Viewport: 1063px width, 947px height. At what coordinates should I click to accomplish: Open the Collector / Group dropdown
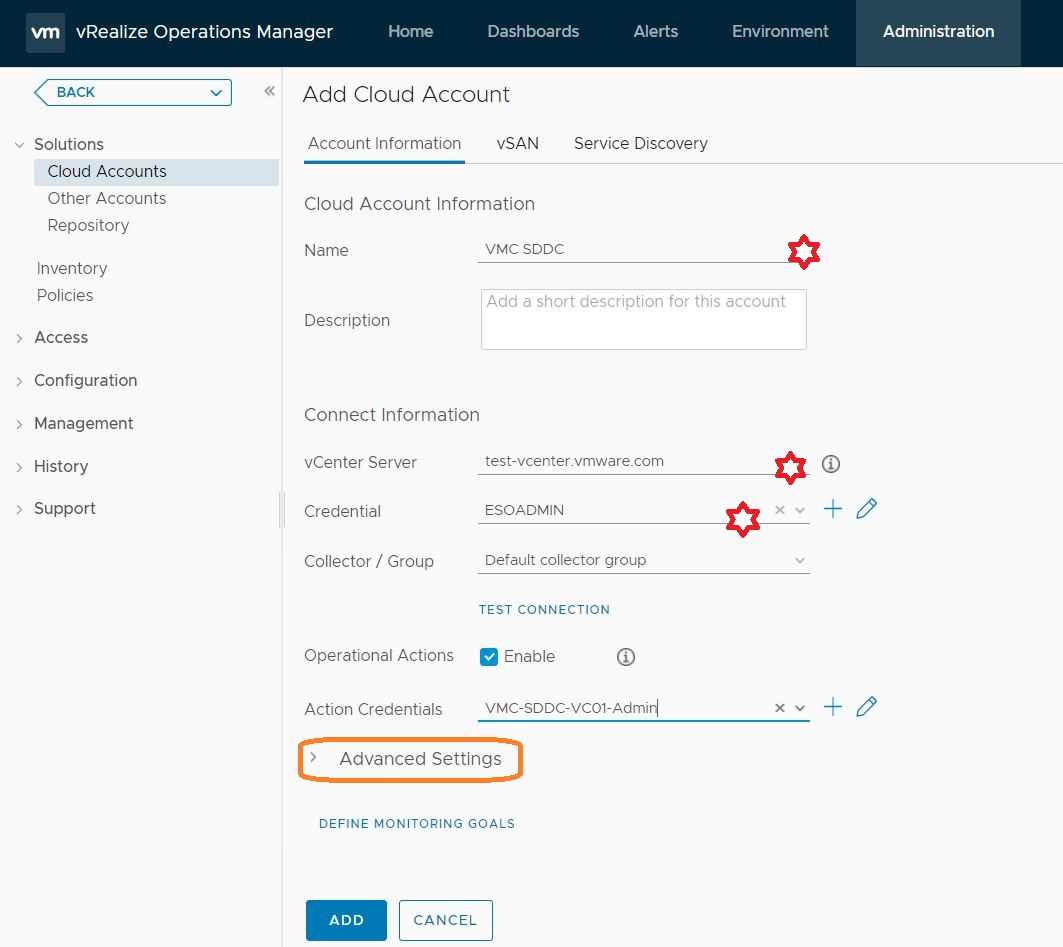point(644,561)
